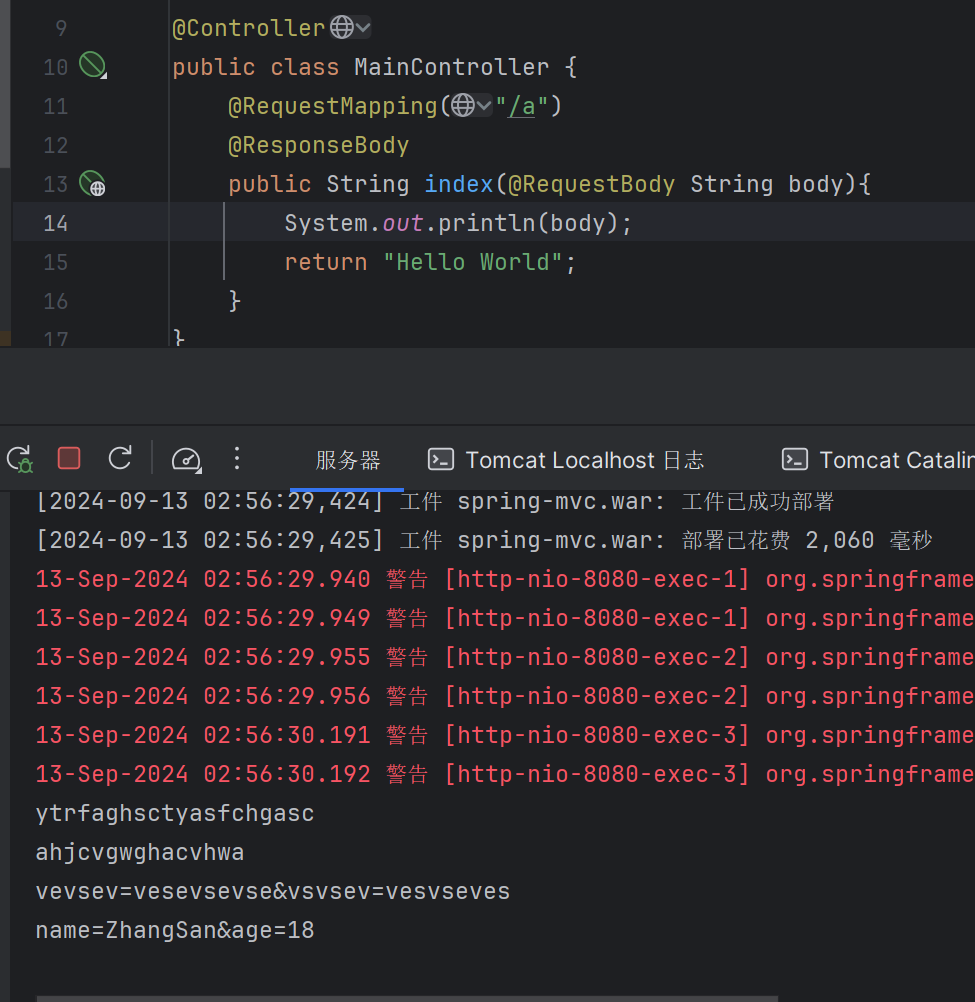Click the "Hello World" string literal
The height and width of the screenshot is (1002, 975).
pyautogui.click(x=473, y=262)
